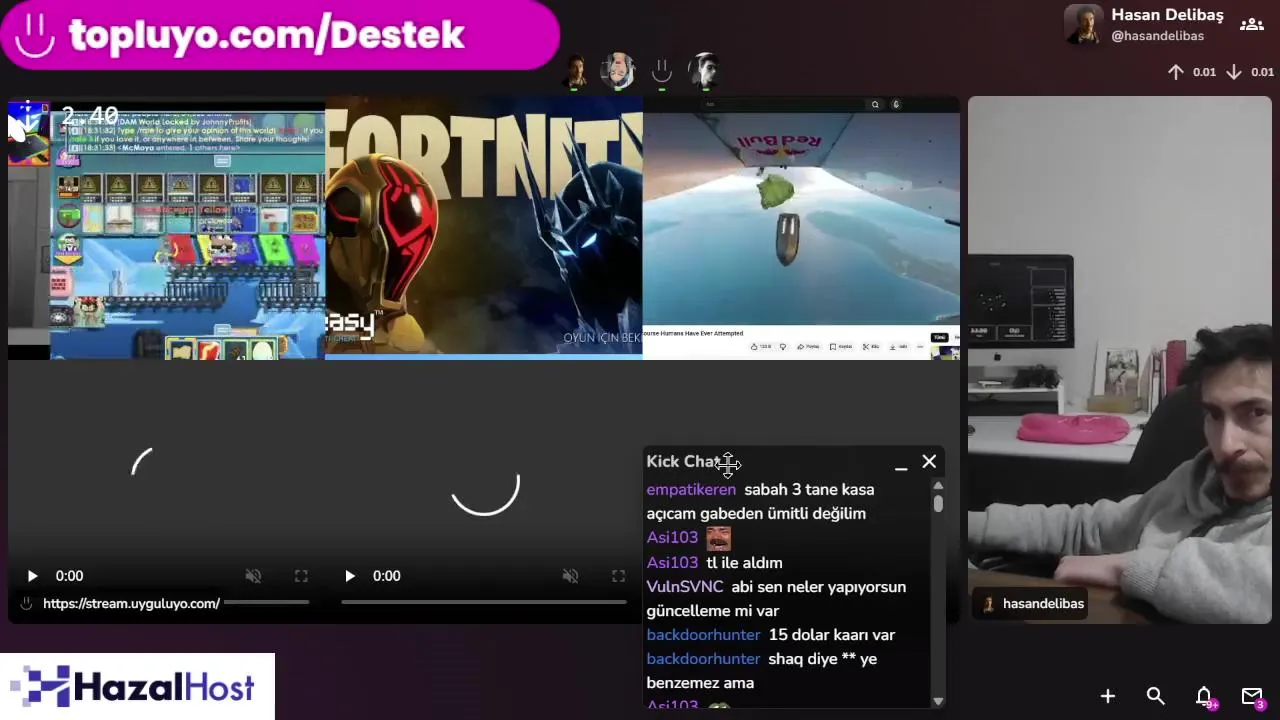Viewport: 1280px width, 720px height.
Task: Click chat message 'tl ile aldım'
Action: [744, 563]
